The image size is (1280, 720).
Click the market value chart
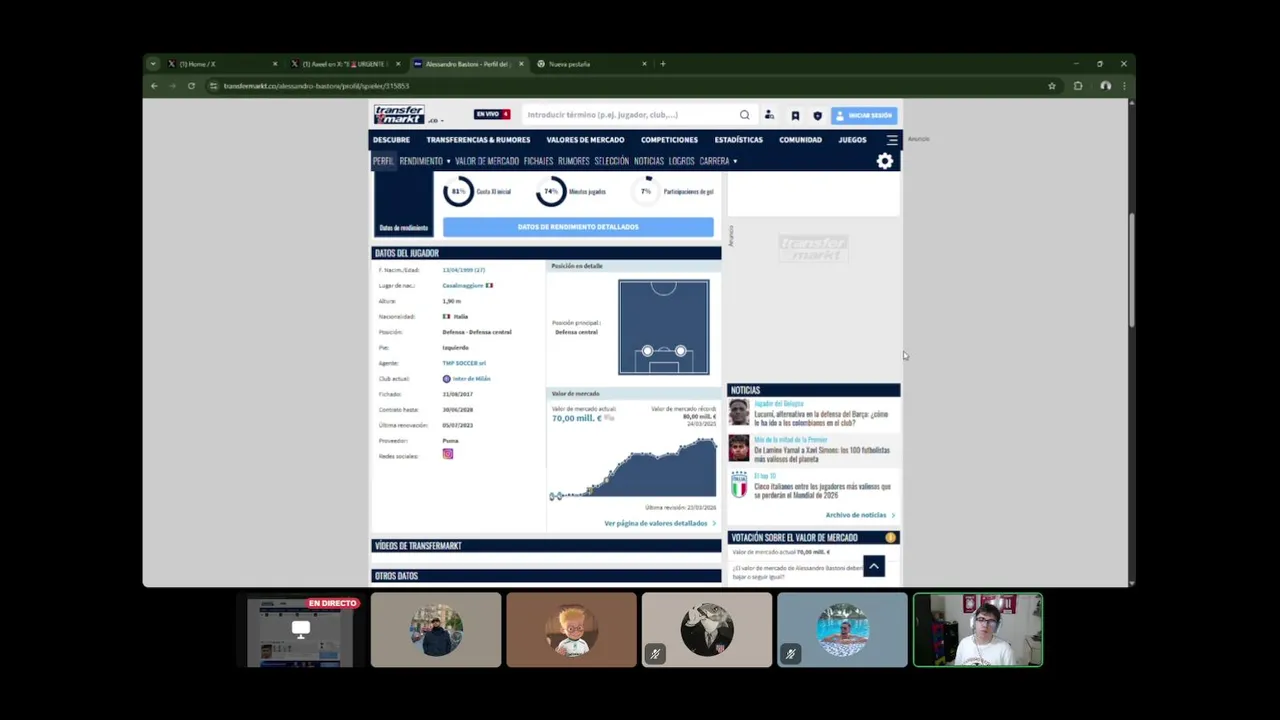pos(633,466)
